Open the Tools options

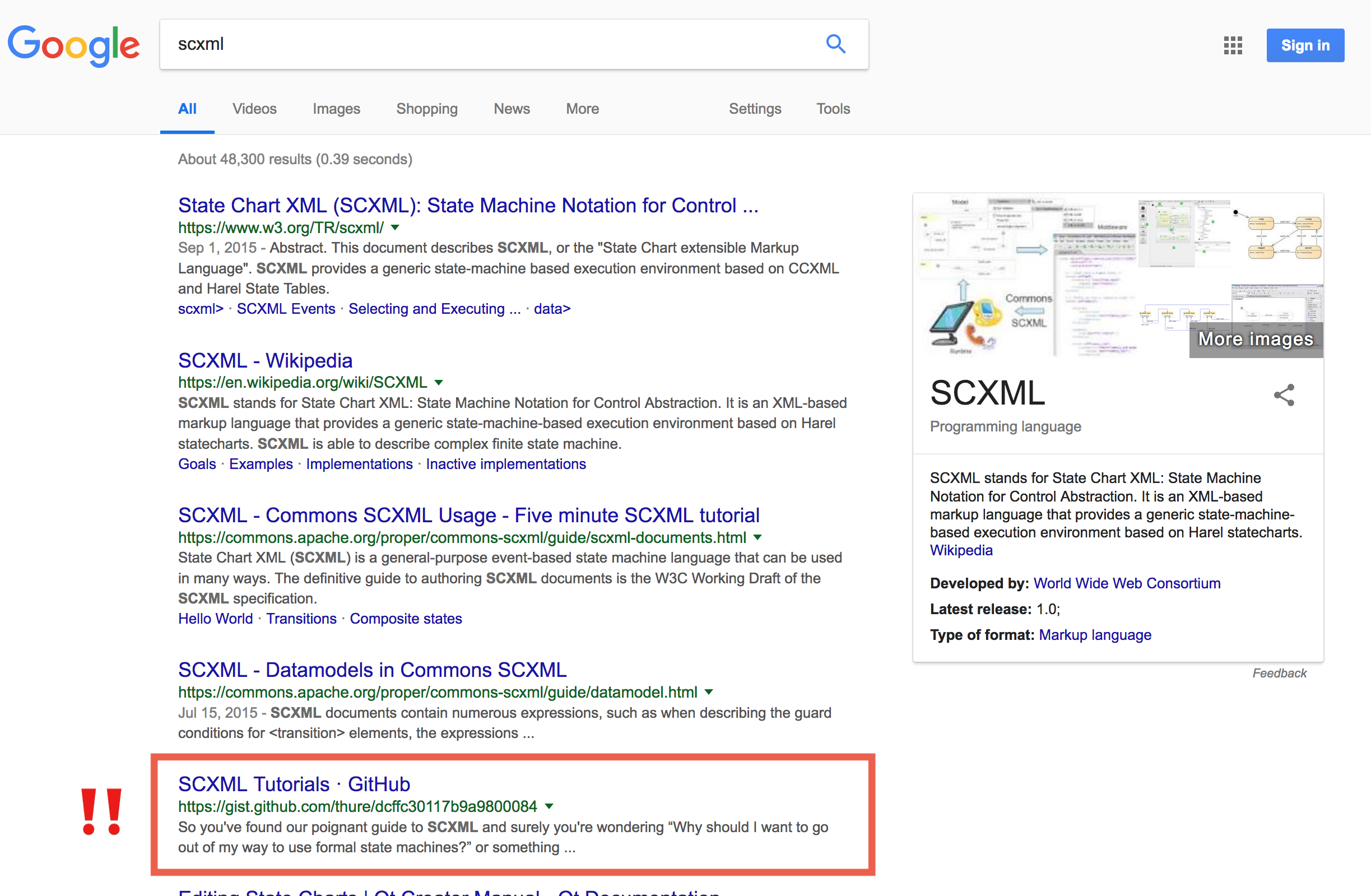click(x=833, y=109)
